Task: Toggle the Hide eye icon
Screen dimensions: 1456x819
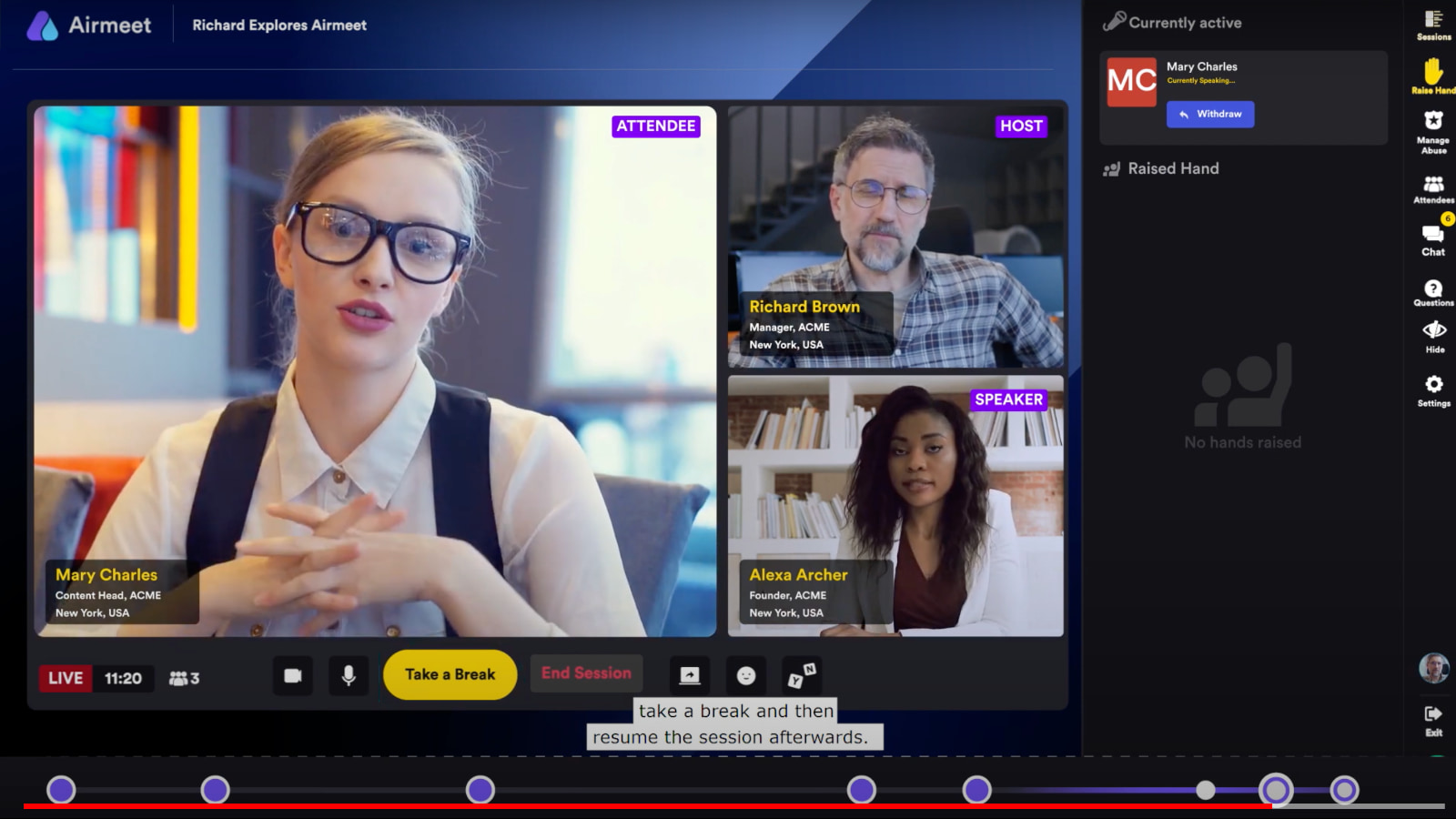Action: coord(1434,337)
